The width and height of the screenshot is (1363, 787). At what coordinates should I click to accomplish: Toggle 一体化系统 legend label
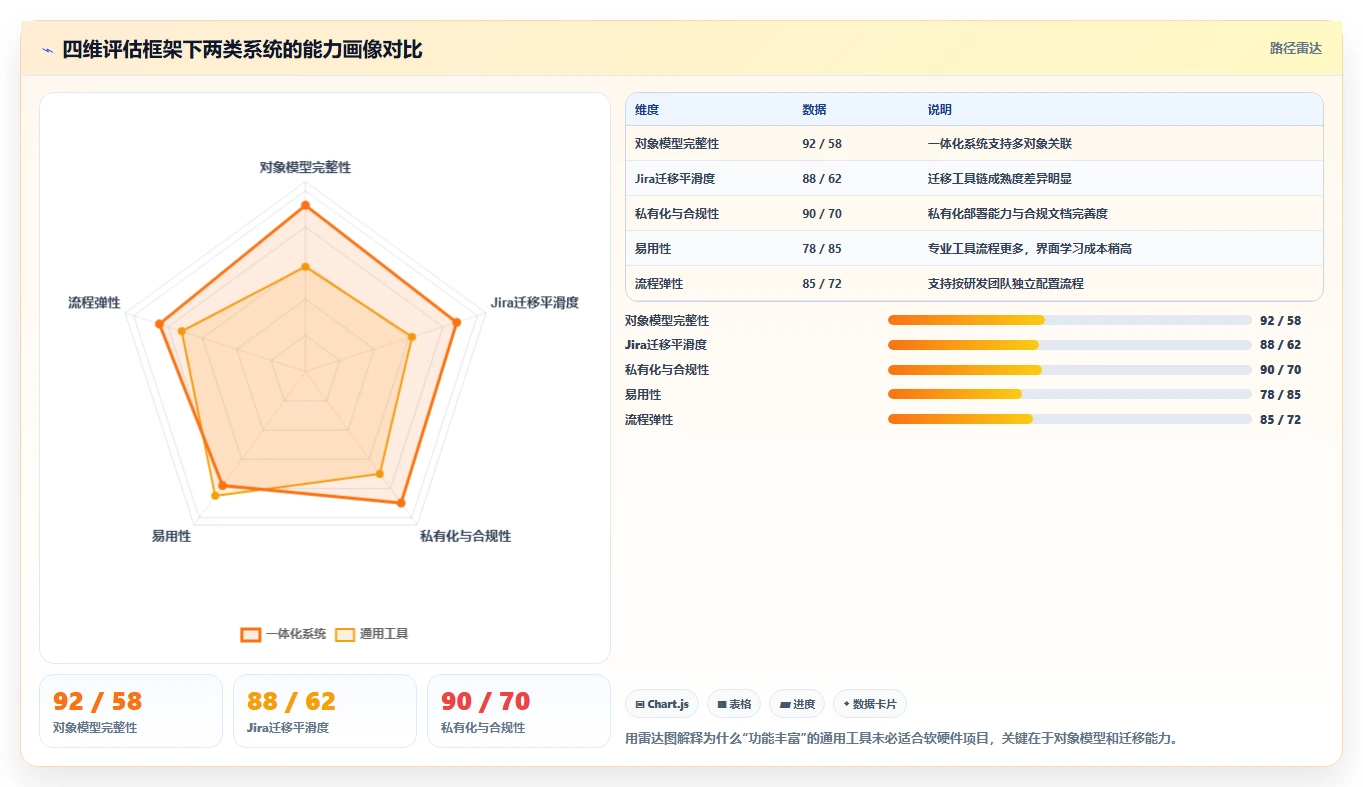coord(296,634)
